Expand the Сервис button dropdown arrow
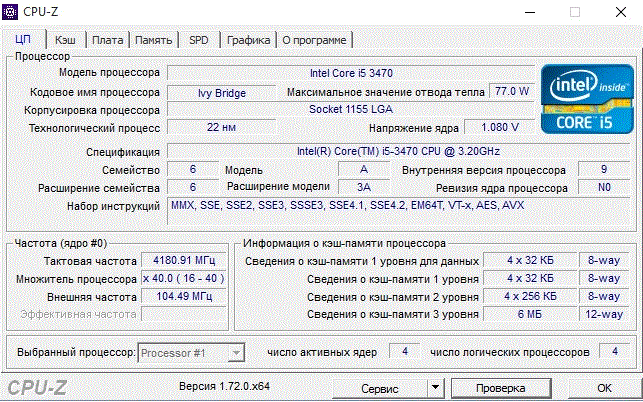The image size is (643, 402). pyautogui.click(x=436, y=388)
